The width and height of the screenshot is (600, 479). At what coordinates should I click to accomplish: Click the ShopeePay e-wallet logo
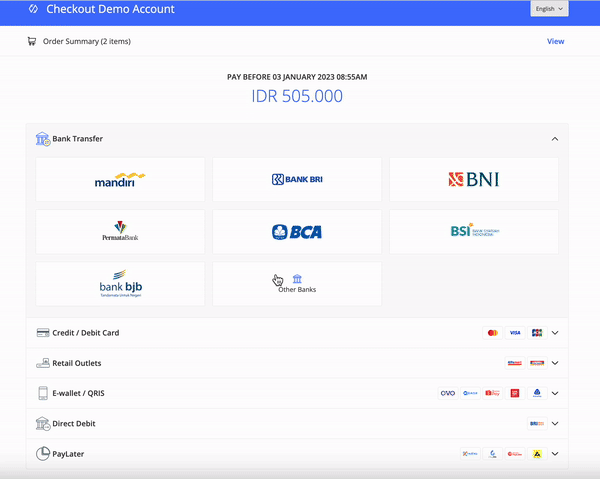coord(492,393)
